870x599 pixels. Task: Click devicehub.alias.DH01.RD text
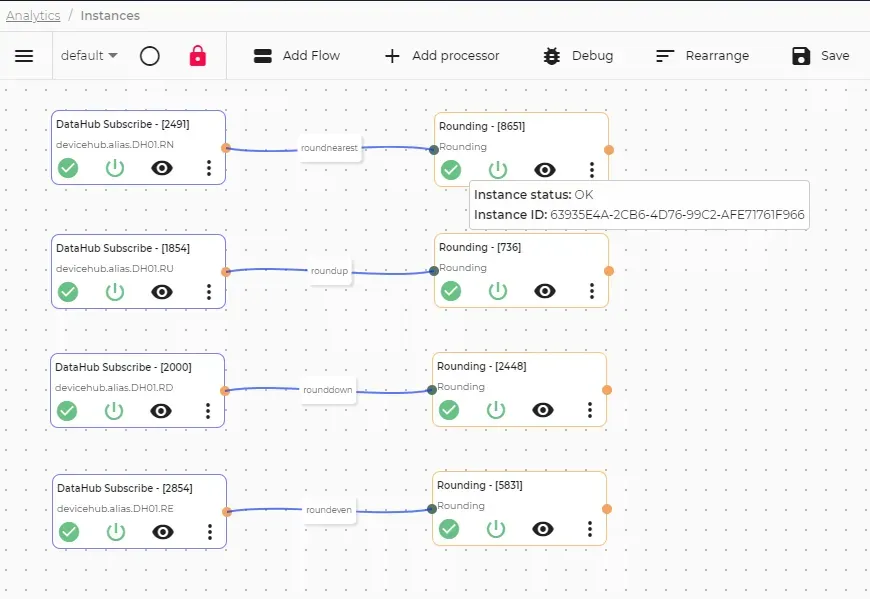pos(114,388)
